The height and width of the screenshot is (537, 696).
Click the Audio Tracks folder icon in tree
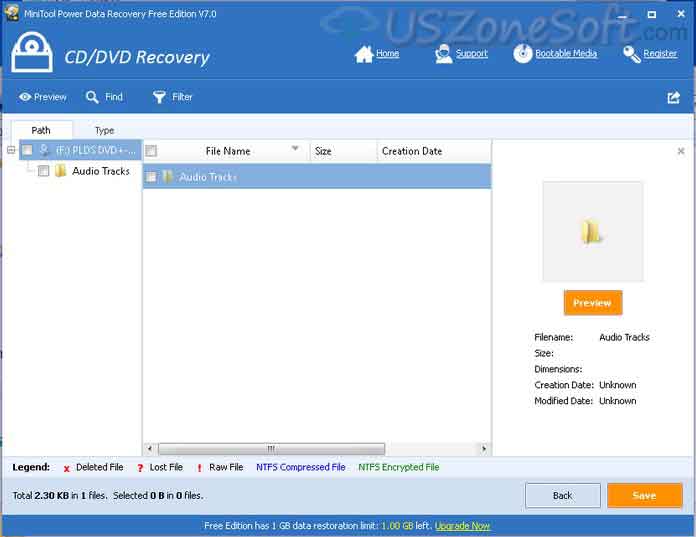[60, 170]
